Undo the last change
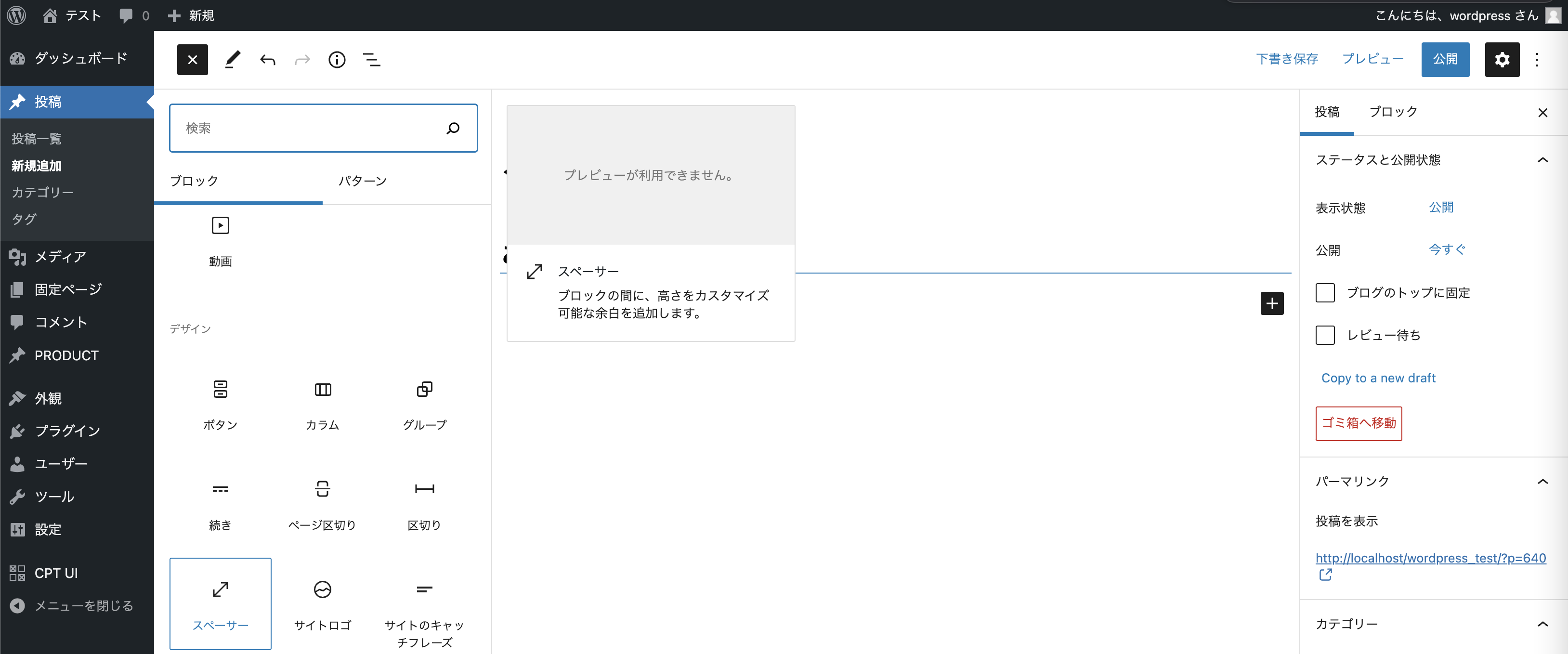Screen dimensions: 1568x654 pos(268,60)
